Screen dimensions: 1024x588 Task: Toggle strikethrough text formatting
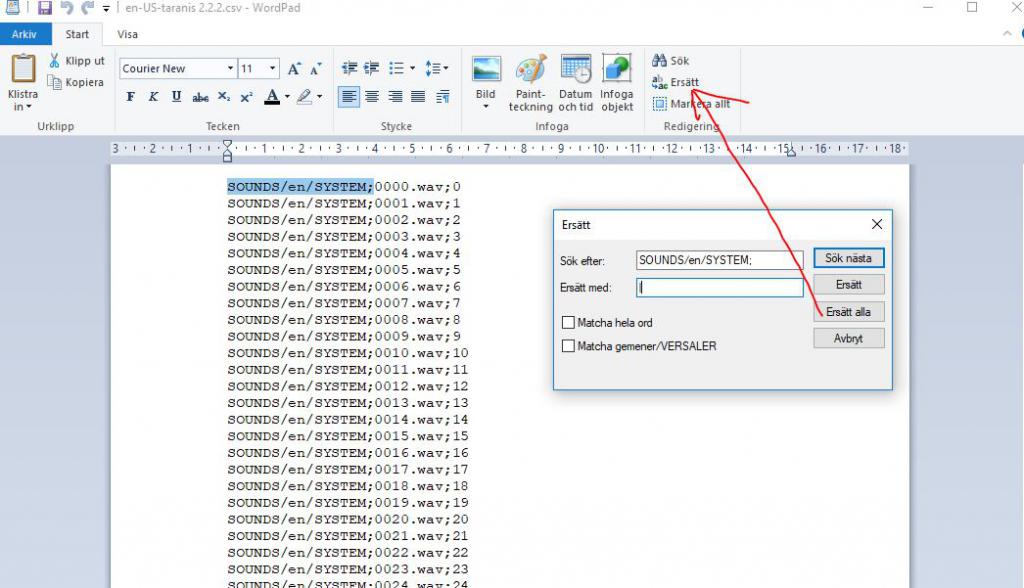[200, 97]
